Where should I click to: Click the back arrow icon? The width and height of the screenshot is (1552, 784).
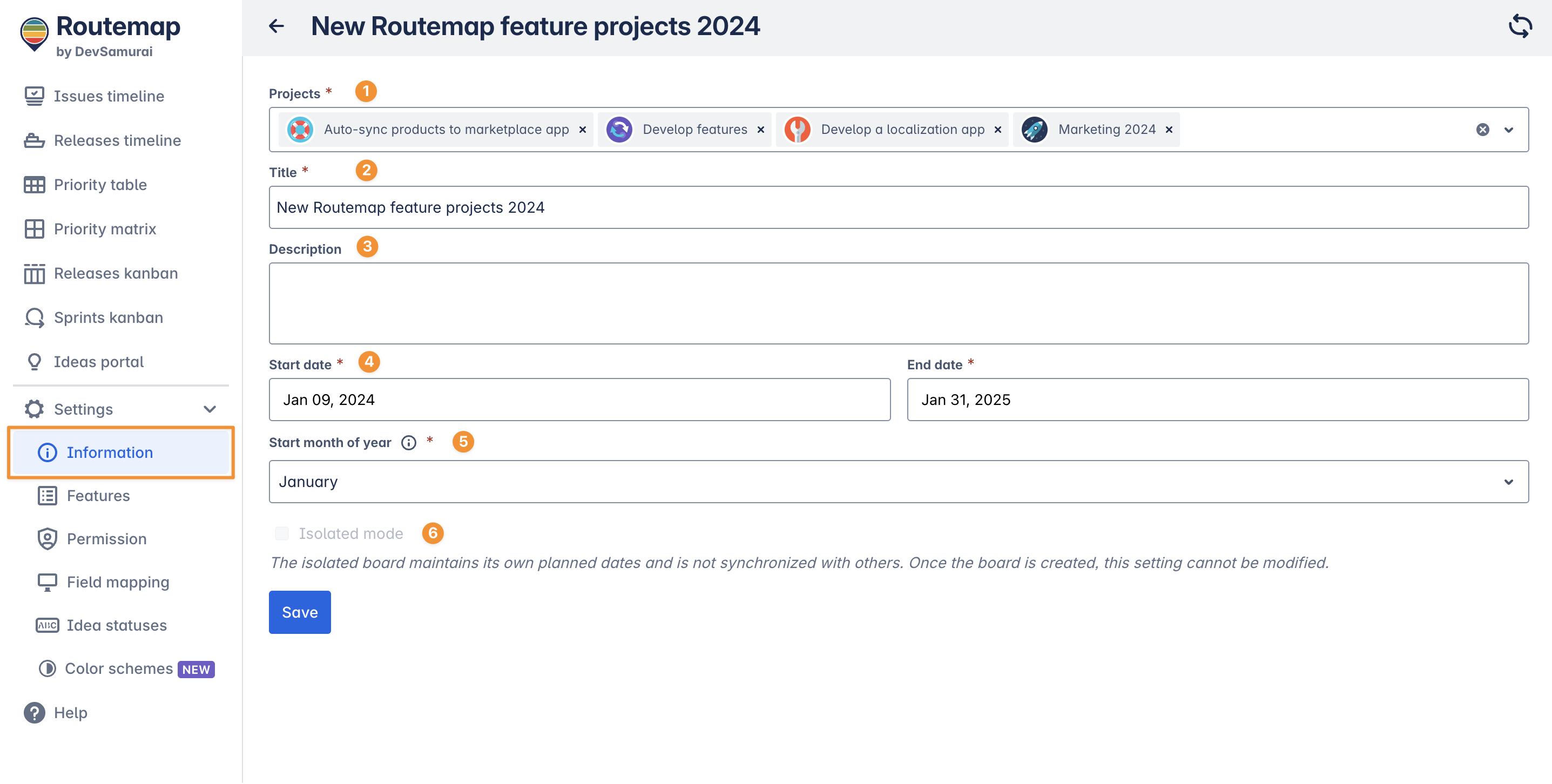[276, 26]
